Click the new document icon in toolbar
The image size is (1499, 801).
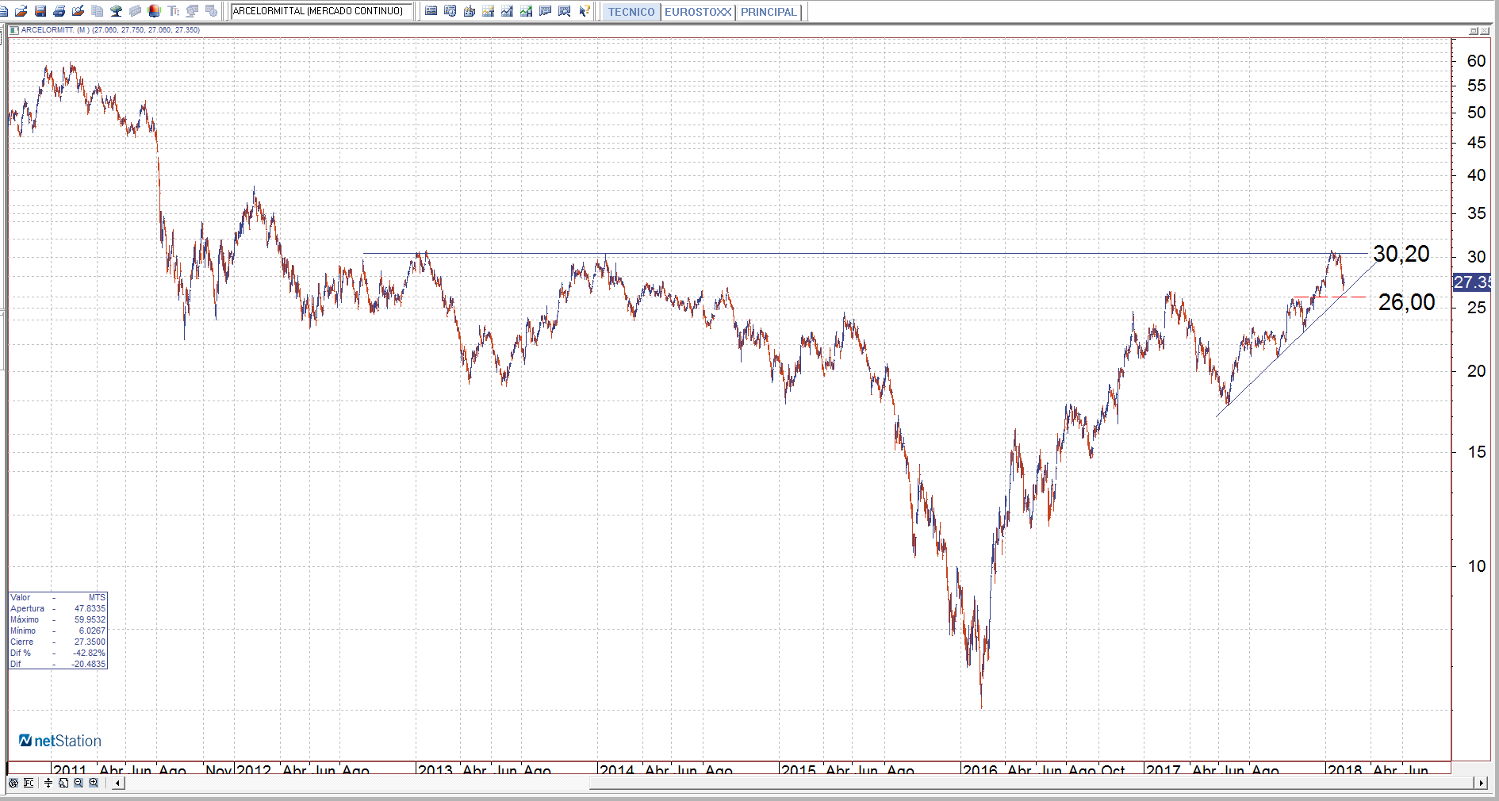point(6,11)
